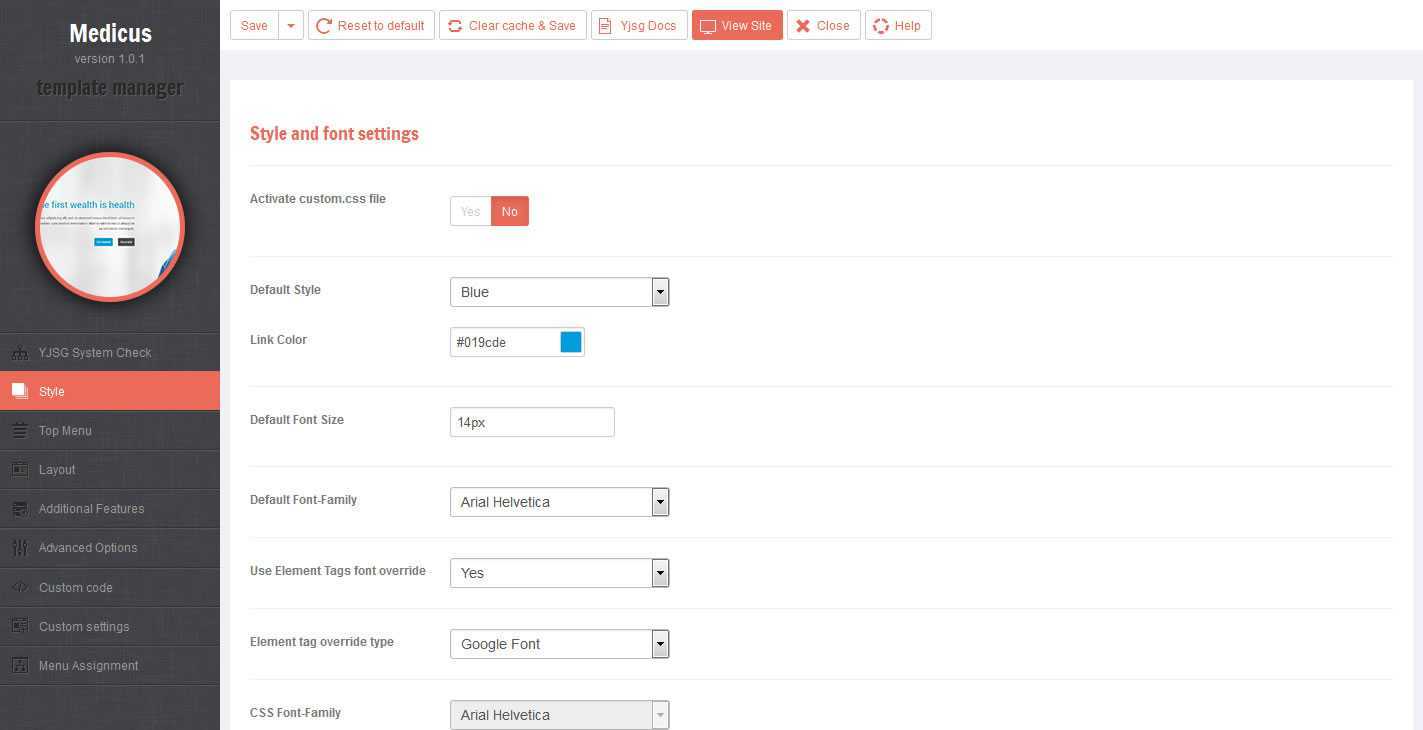Open the Save button dropdown arrow
This screenshot has width=1423, height=730.
[290, 26]
